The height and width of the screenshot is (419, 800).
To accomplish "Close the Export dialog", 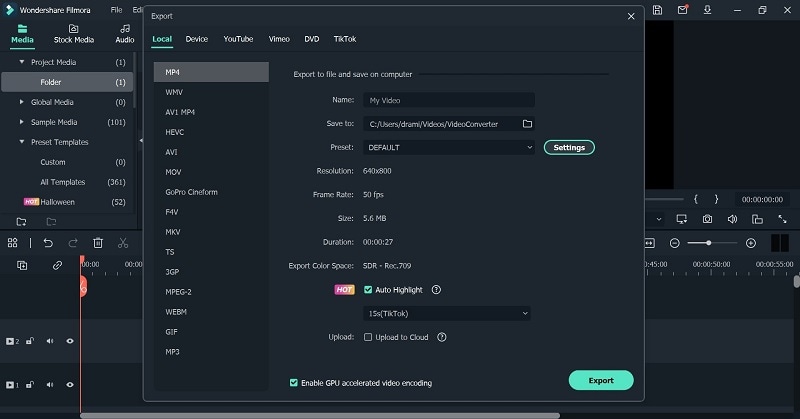I will pos(631,16).
